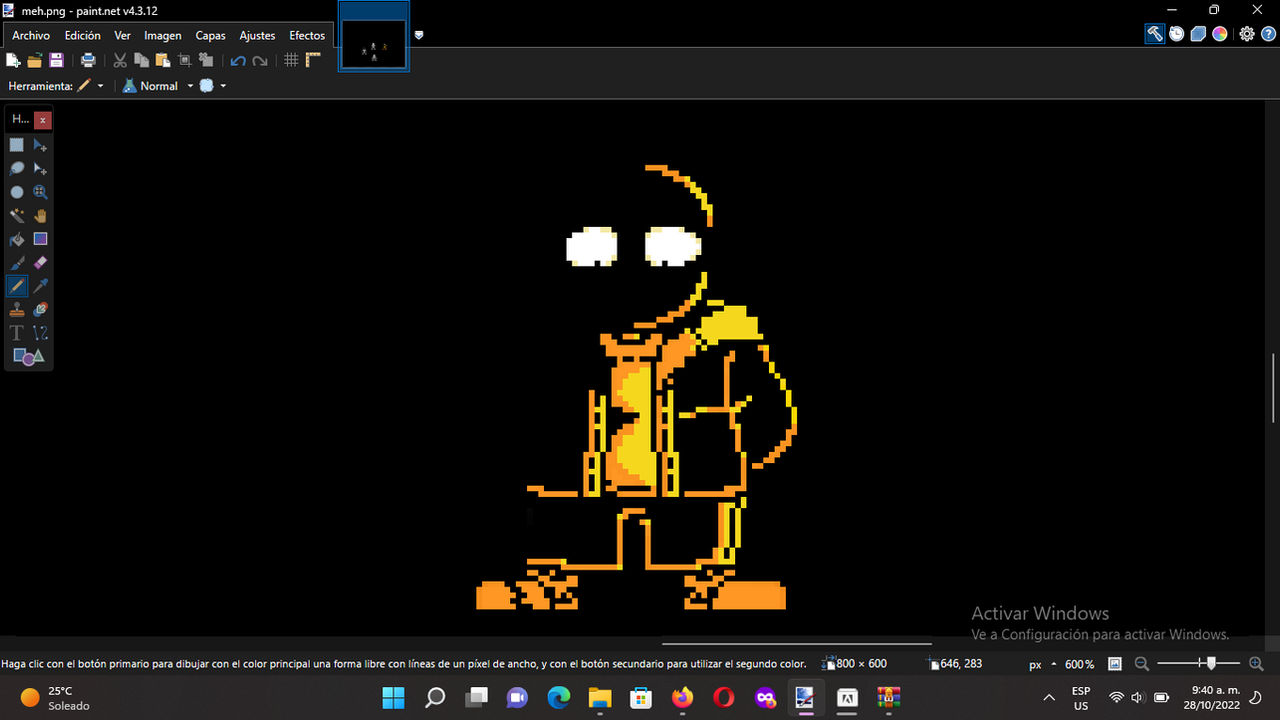Toggle the Colors window button
The width and height of the screenshot is (1280, 720).
(x=1220, y=34)
